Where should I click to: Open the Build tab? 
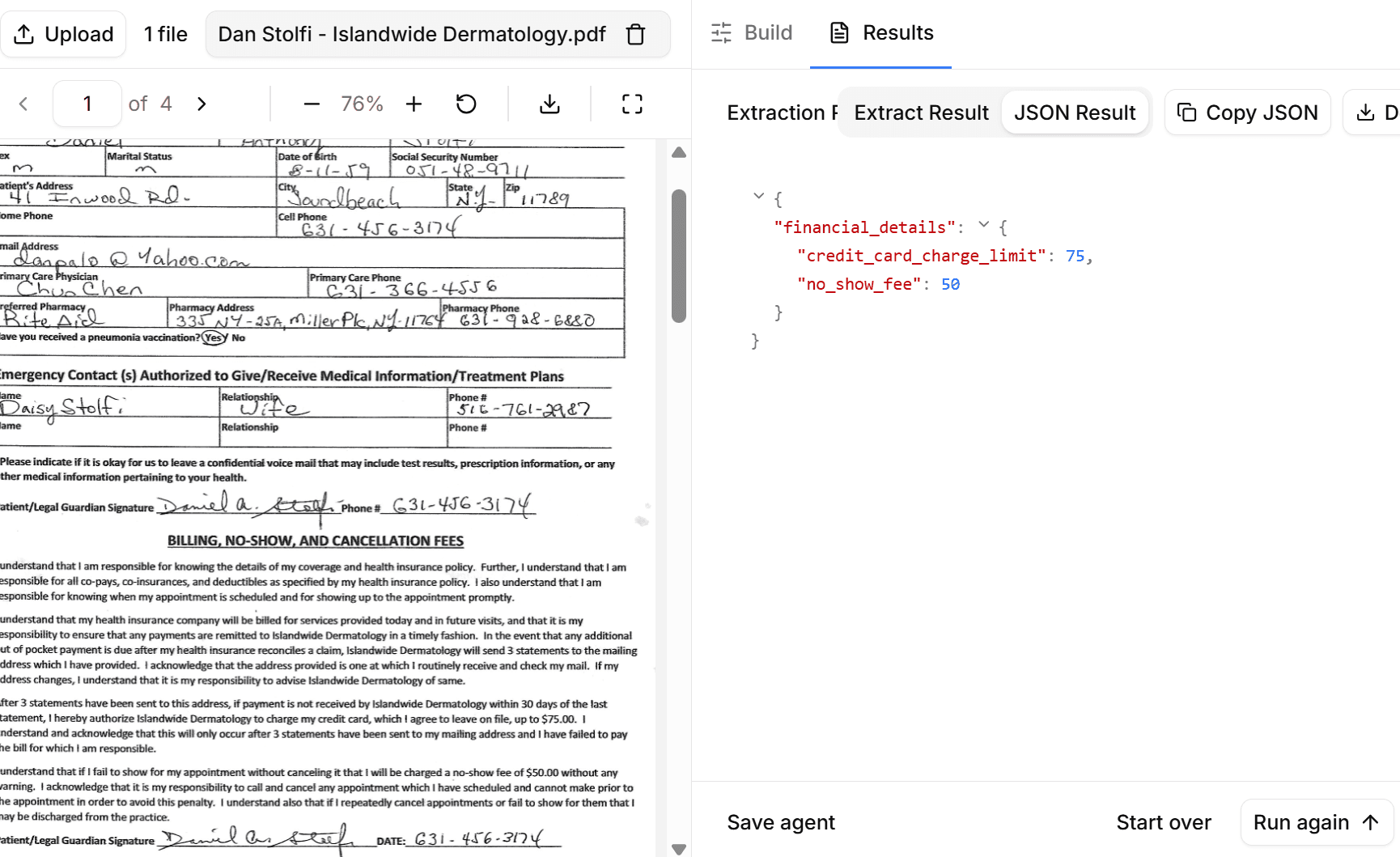point(752,32)
